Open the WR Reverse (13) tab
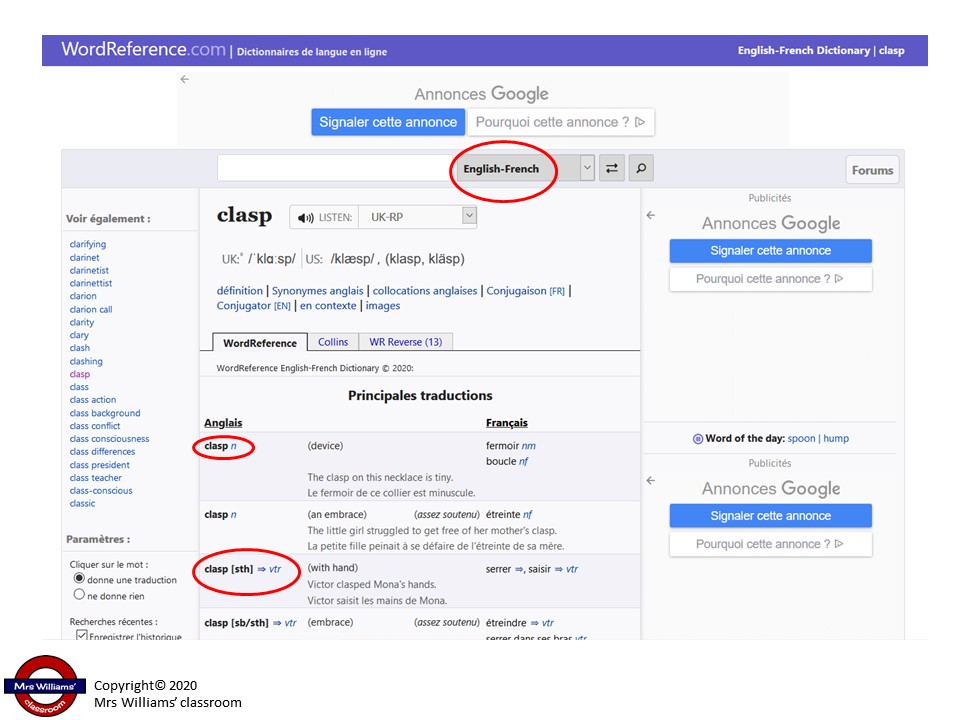 pos(405,342)
